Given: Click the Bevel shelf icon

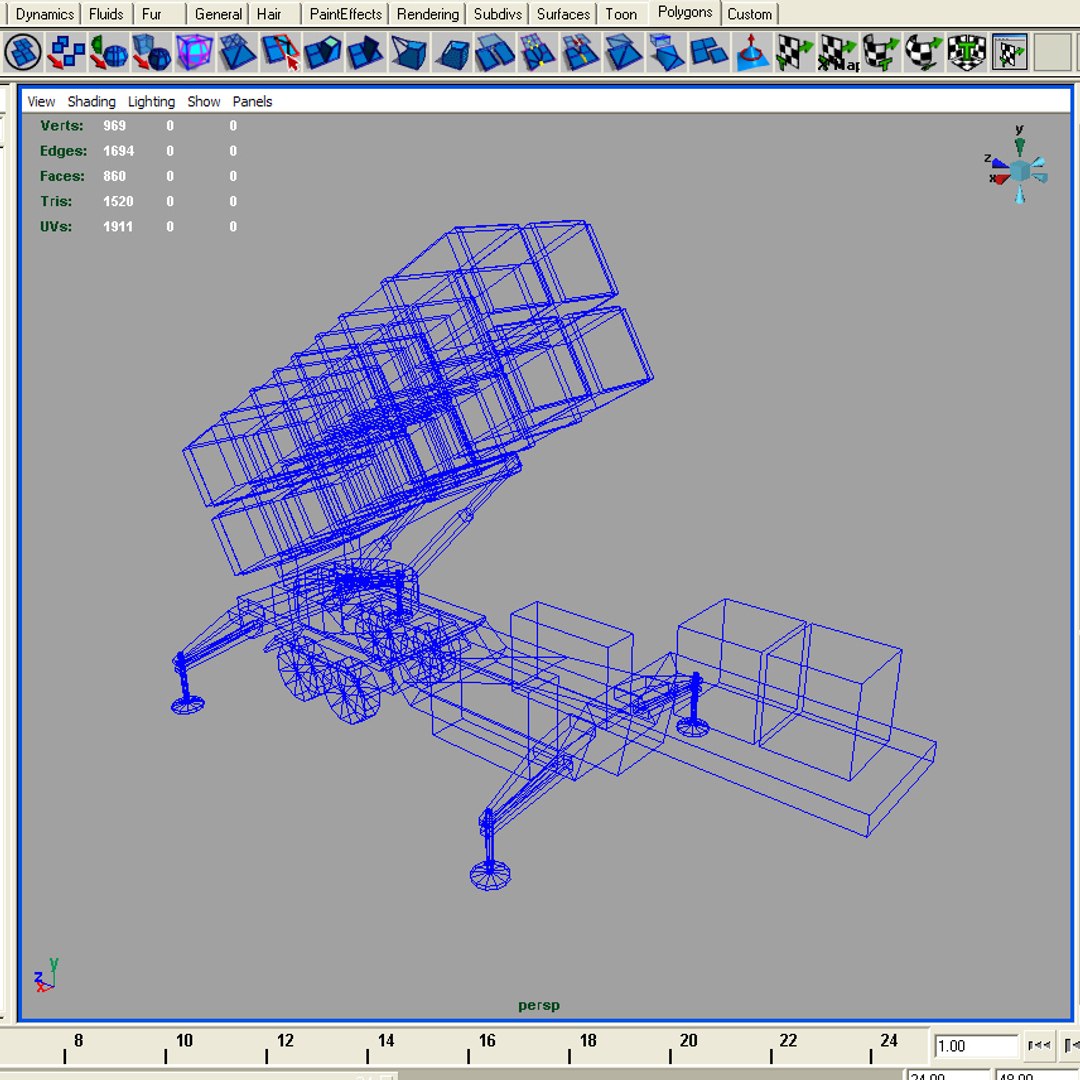Looking at the screenshot, I should [x=452, y=53].
